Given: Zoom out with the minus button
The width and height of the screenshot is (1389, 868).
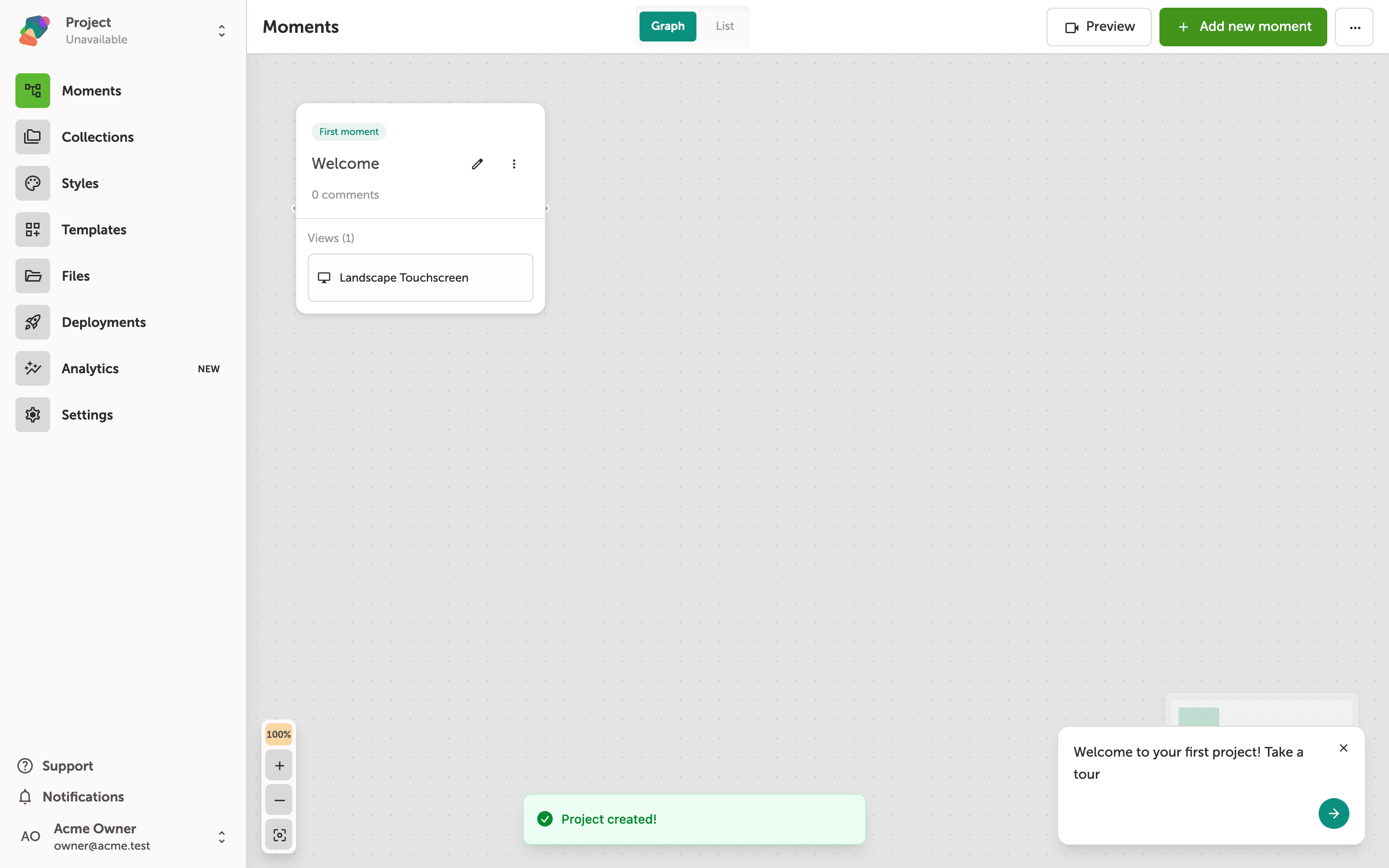Looking at the screenshot, I should coord(279,800).
